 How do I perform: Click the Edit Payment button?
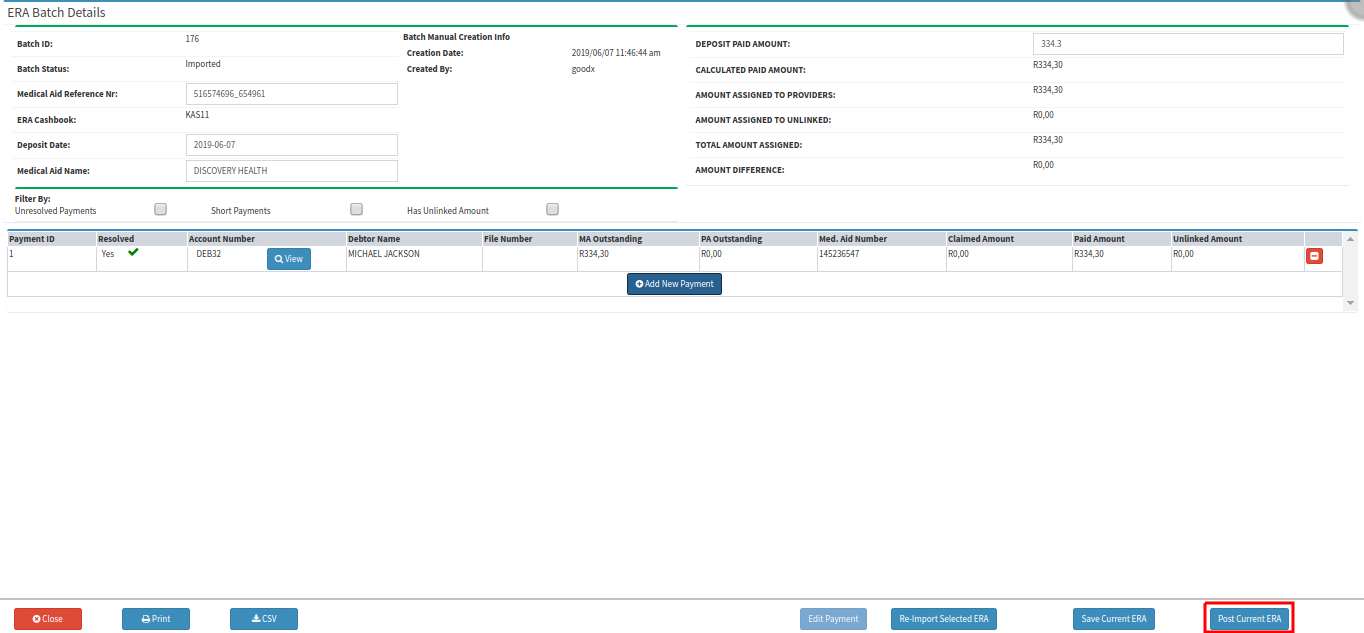[833, 619]
